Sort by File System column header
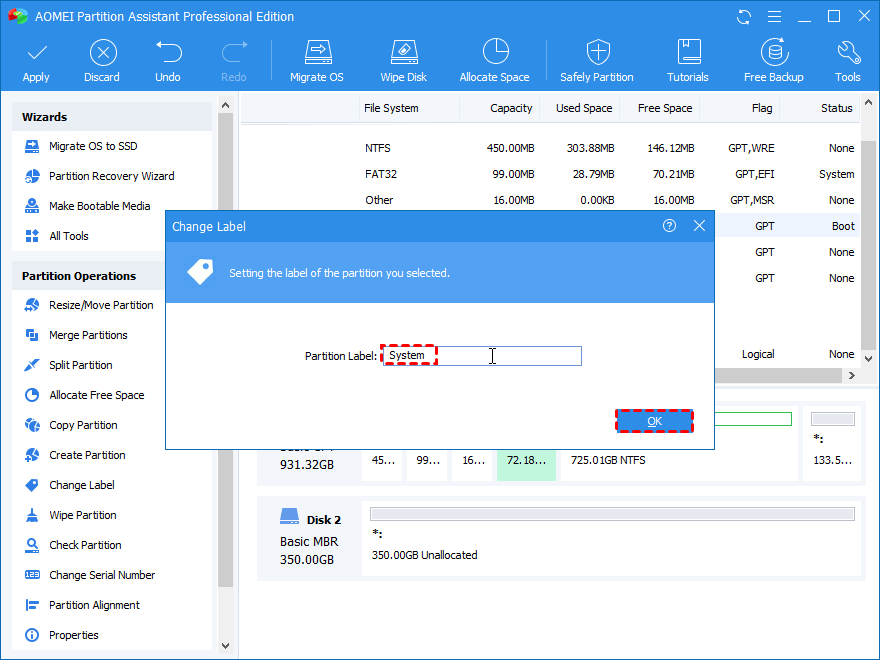Image resolution: width=880 pixels, height=660 pixels. pyautogui.click(x=391, y=108)
